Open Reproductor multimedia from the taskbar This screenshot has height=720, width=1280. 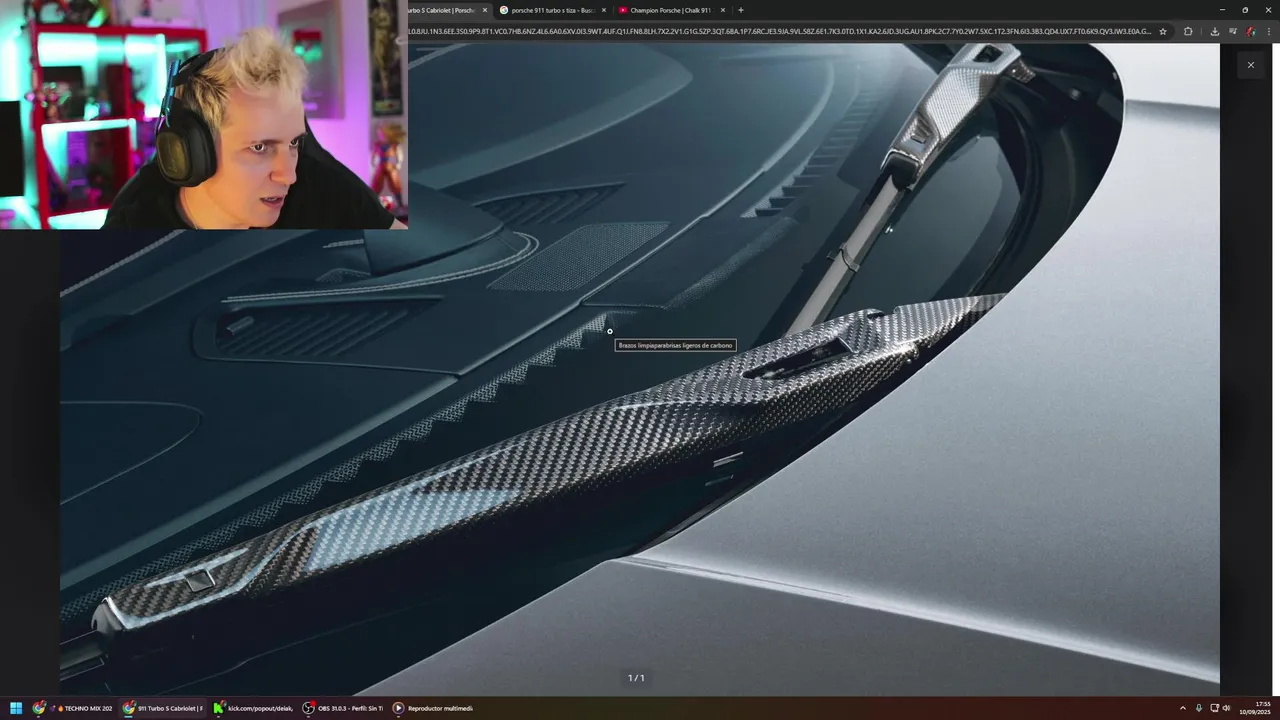[433, 708]
